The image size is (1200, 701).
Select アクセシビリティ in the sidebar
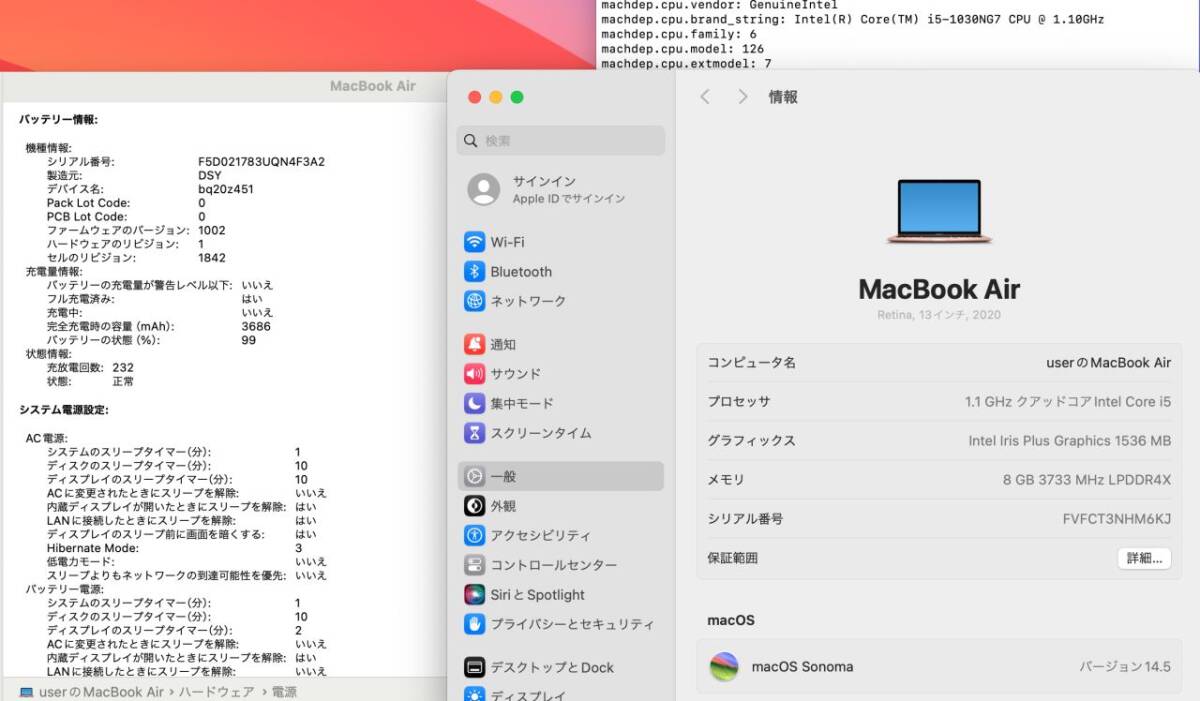point(561,536)
